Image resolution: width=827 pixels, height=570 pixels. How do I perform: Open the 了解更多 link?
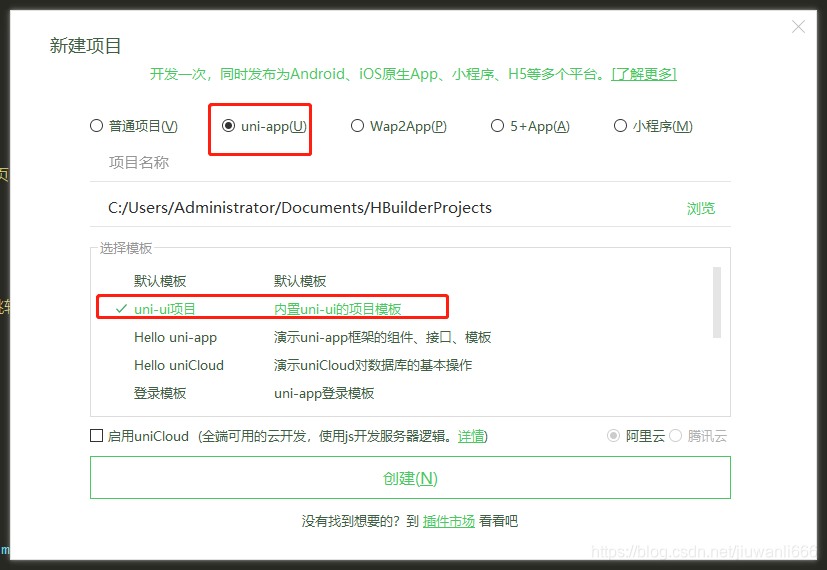point(643,74)
